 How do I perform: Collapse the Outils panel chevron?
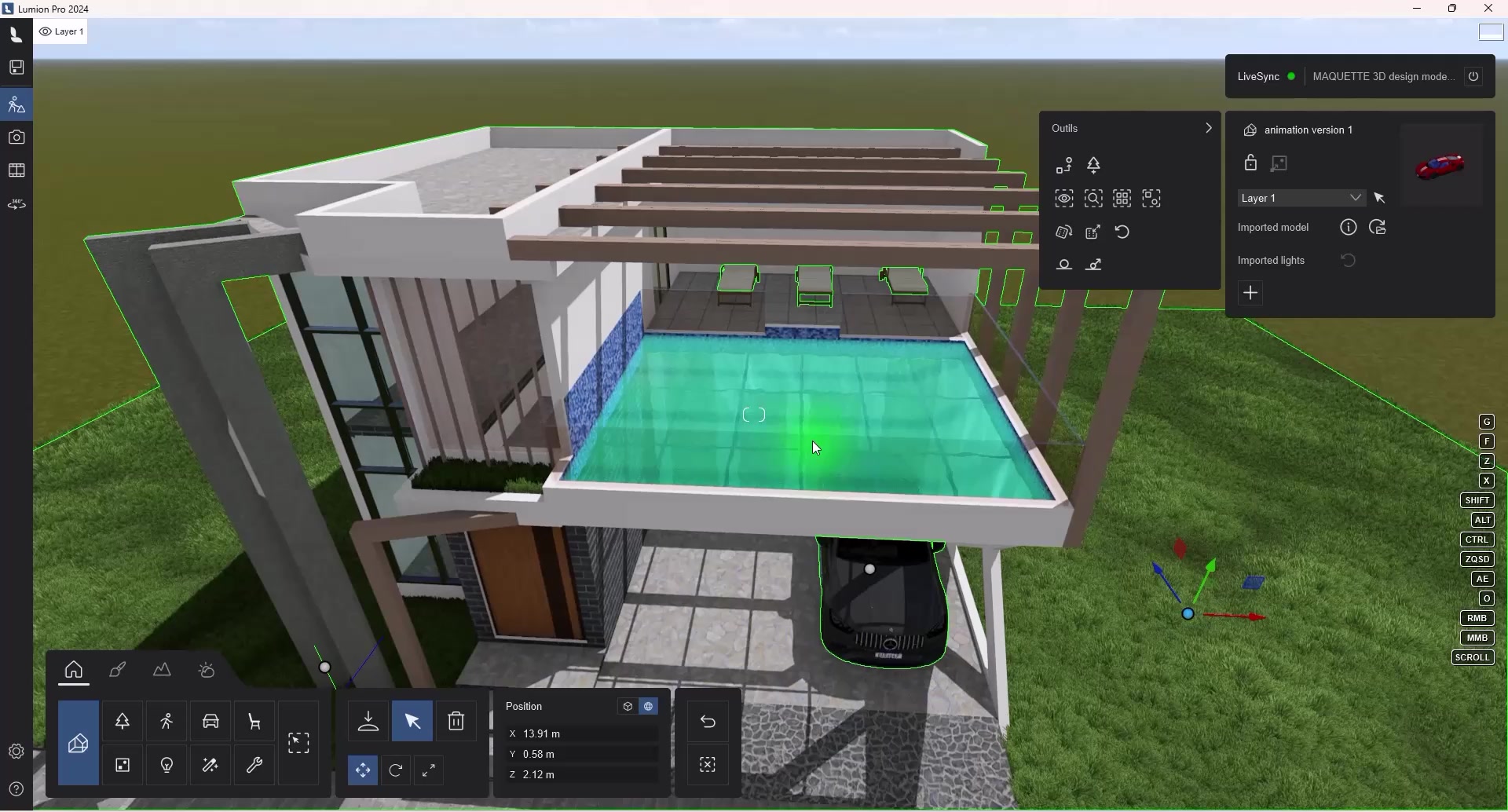(1208, 129)
